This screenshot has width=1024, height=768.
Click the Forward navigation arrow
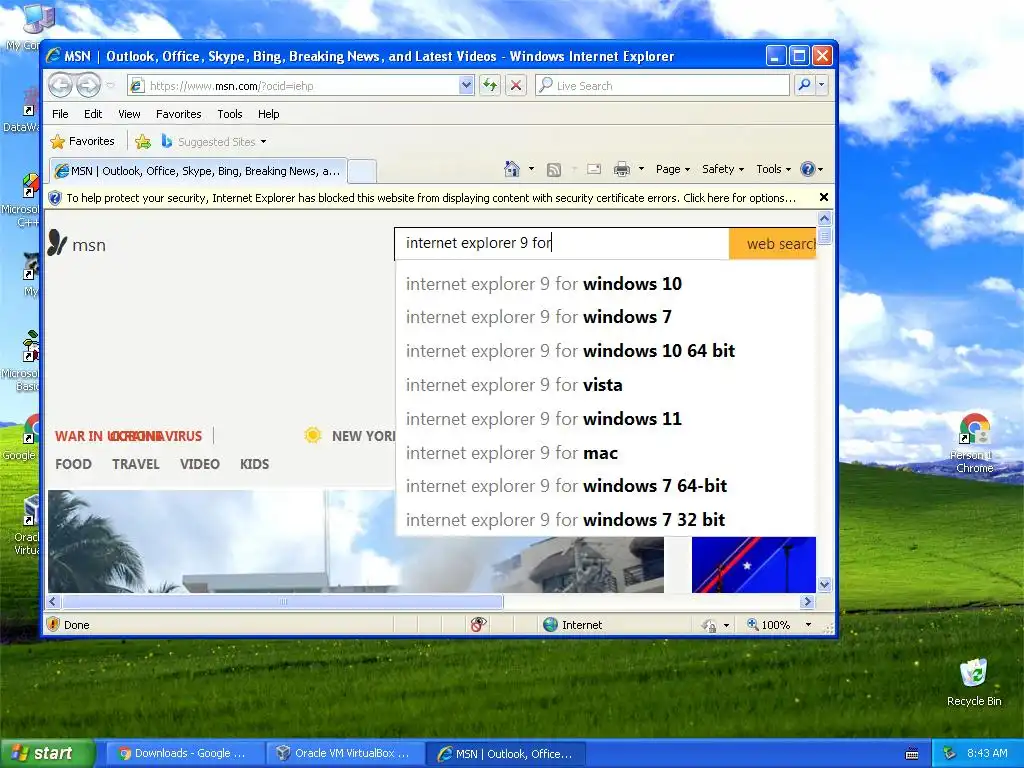coord(88,86)
